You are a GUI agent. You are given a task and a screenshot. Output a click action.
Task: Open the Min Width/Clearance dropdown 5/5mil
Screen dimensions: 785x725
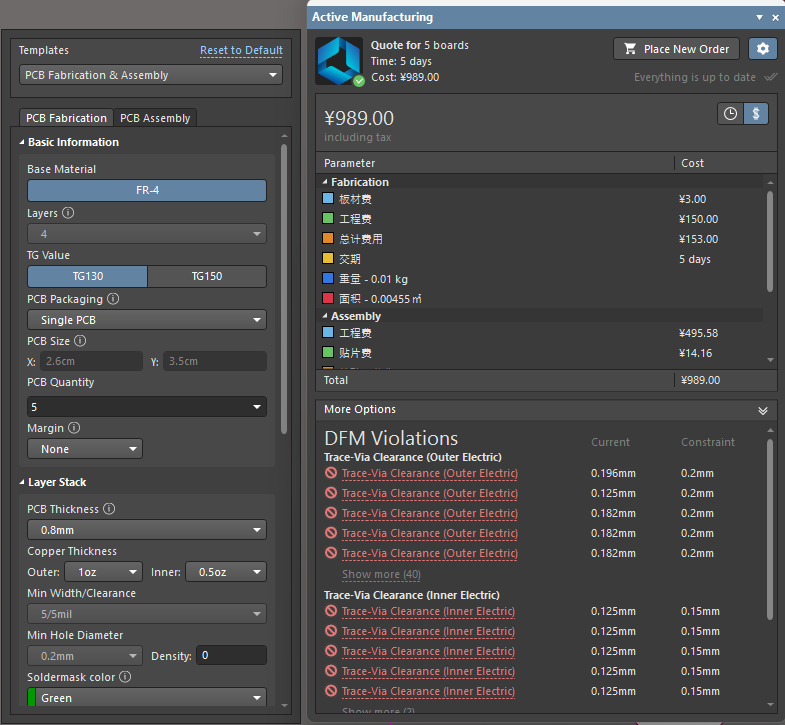[147, 614]
